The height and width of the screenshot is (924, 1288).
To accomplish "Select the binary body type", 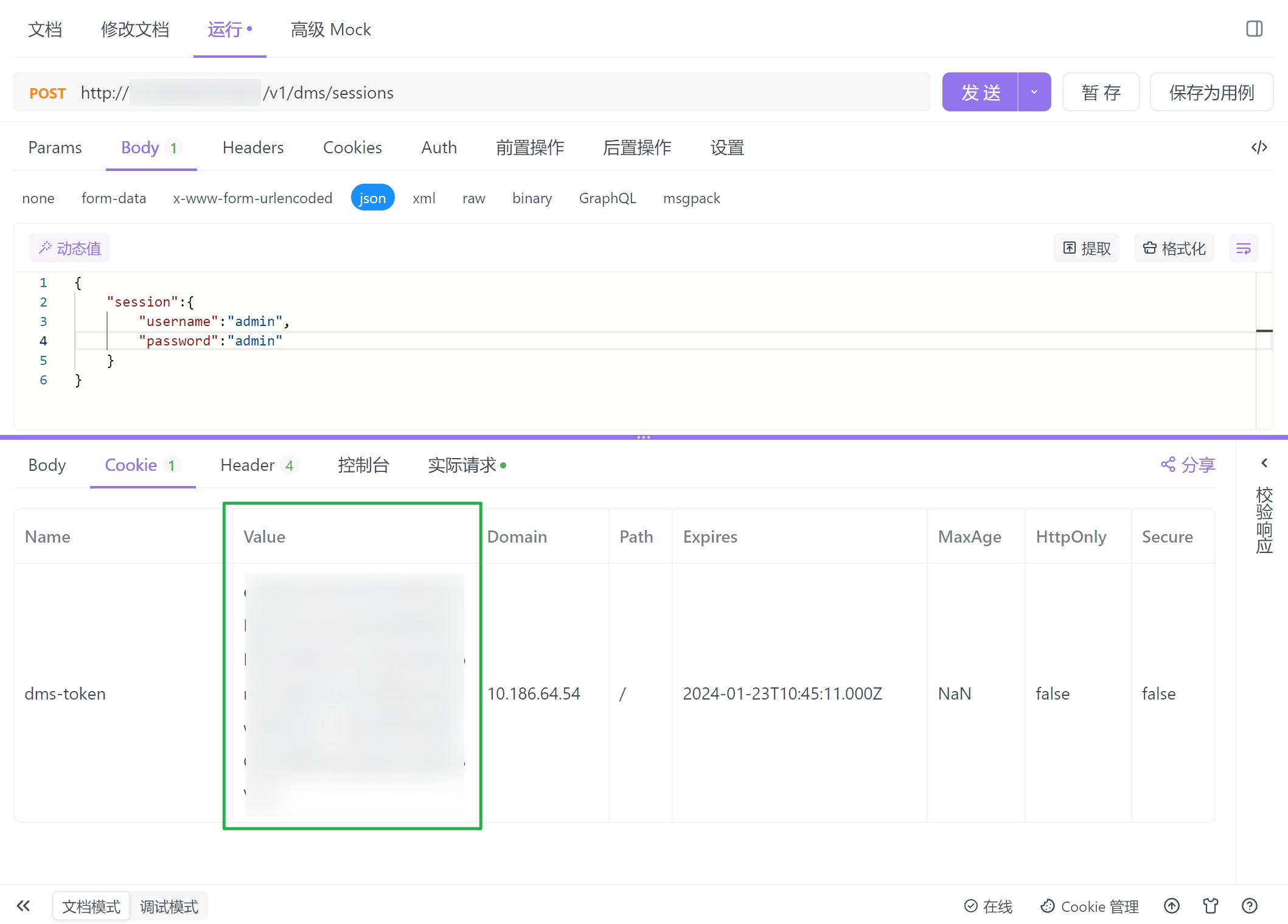I will click(532, 198).
